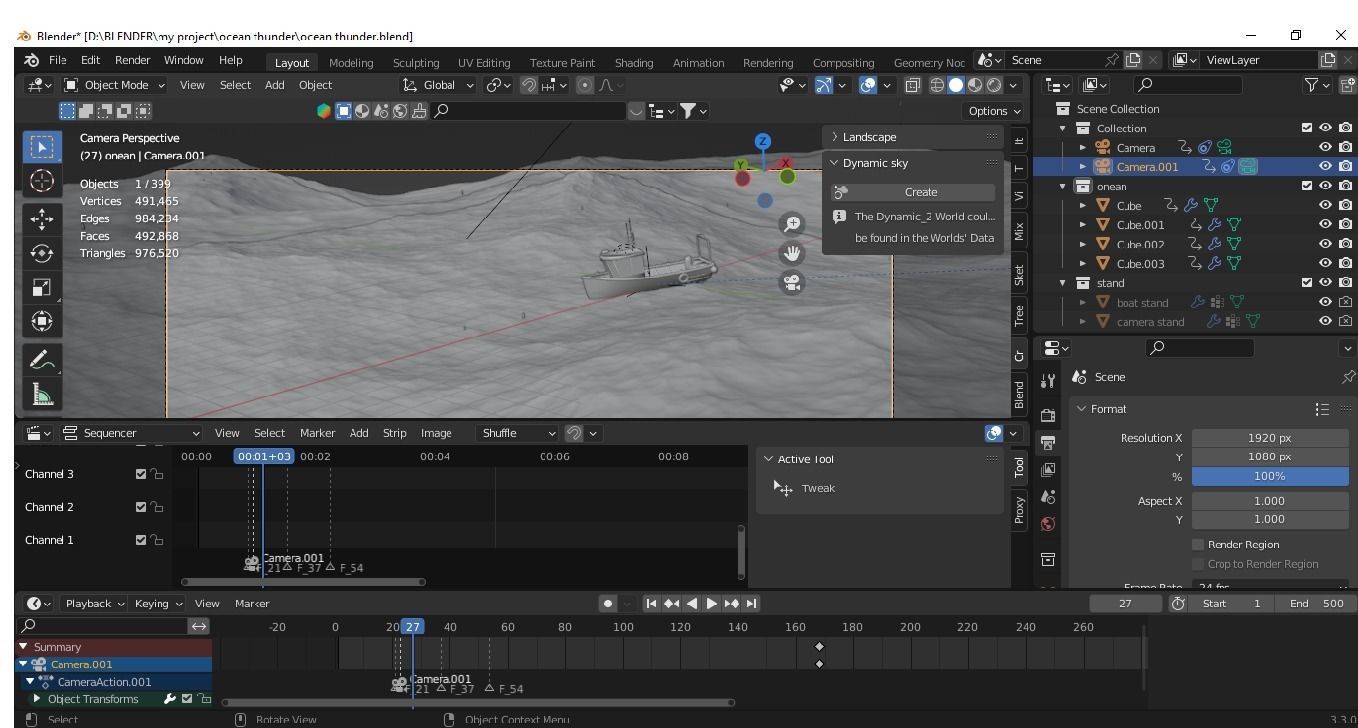Open the World properties tab icon

1048,523
